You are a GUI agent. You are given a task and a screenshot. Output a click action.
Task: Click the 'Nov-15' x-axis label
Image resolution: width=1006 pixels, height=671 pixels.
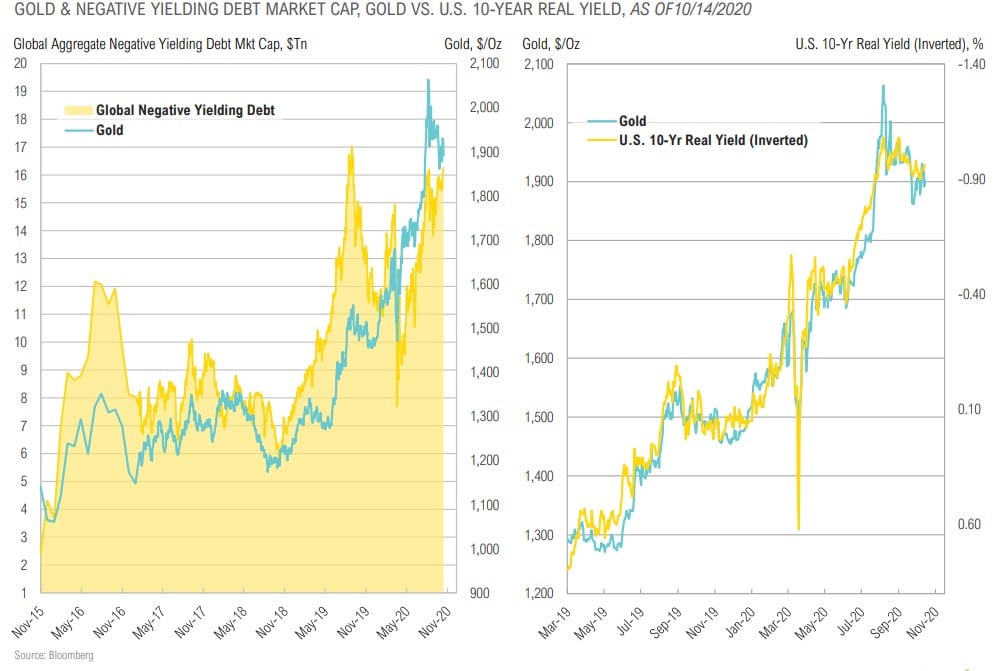[30, 620]
